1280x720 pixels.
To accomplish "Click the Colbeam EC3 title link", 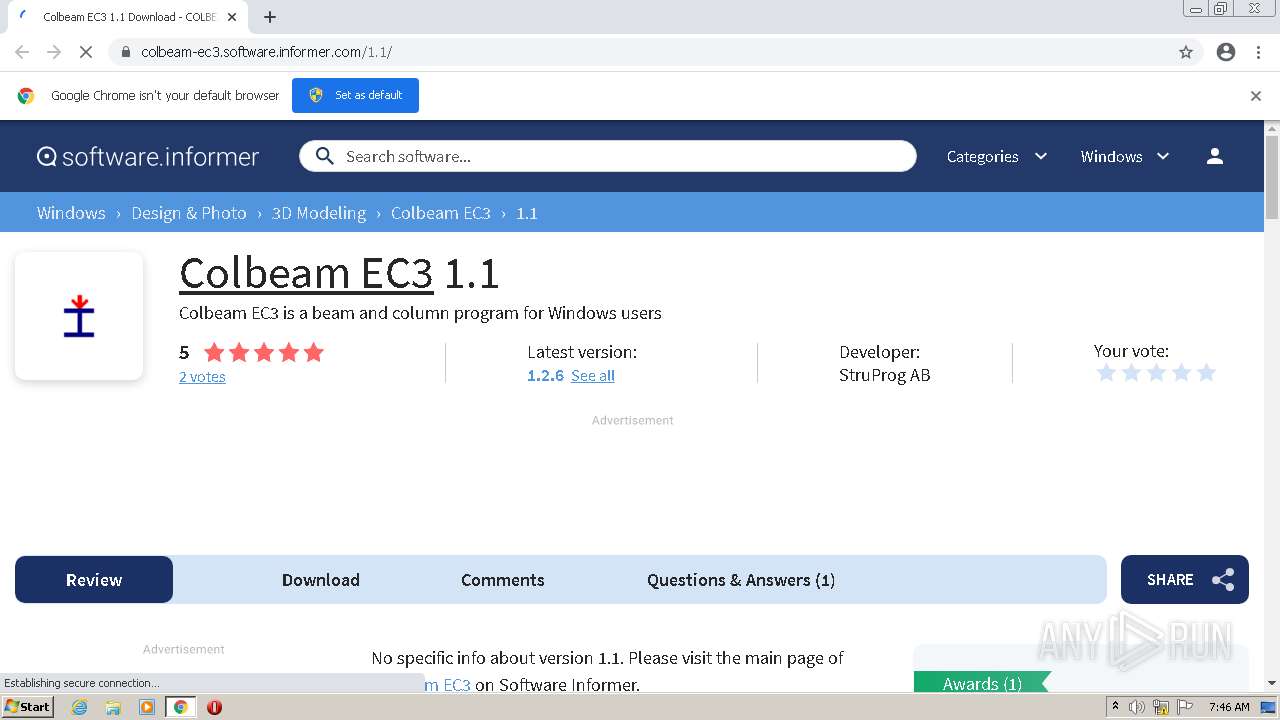I will pyautogui.click(x=306, y=273).
